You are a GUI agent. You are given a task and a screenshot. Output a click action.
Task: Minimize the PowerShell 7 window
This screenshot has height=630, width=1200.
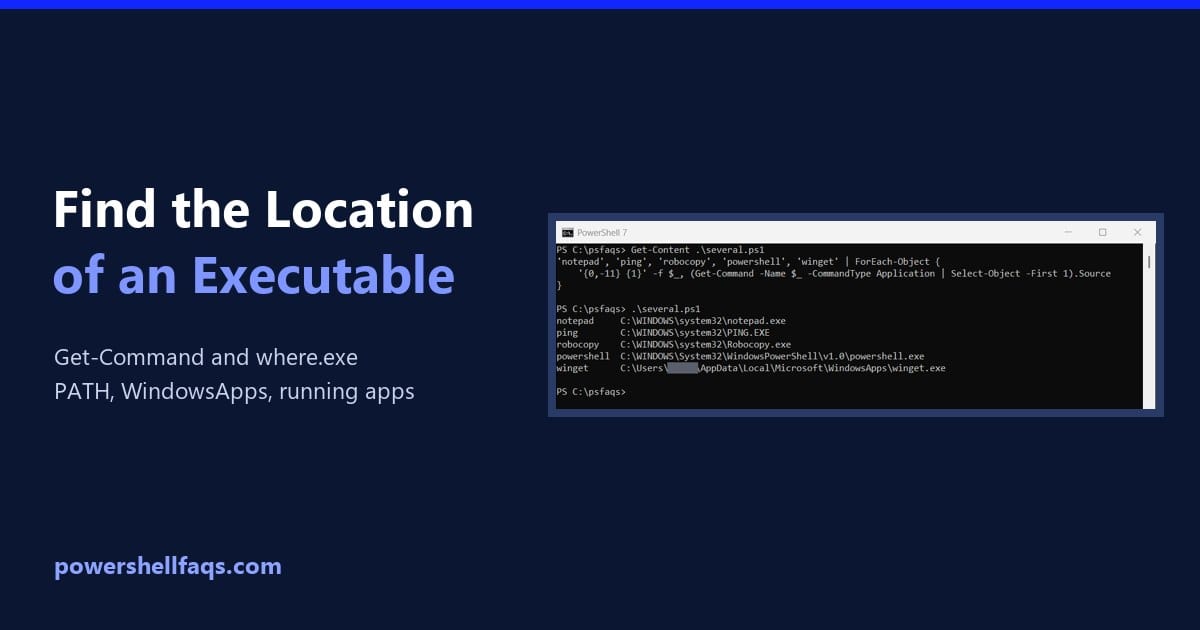coord(1067,232)
